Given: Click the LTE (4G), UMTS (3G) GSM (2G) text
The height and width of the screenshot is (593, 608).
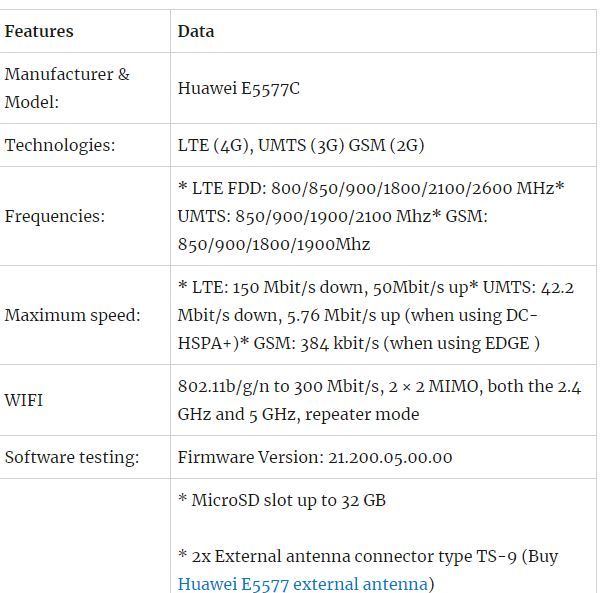Looking at the screenshot, I should 301,145.
